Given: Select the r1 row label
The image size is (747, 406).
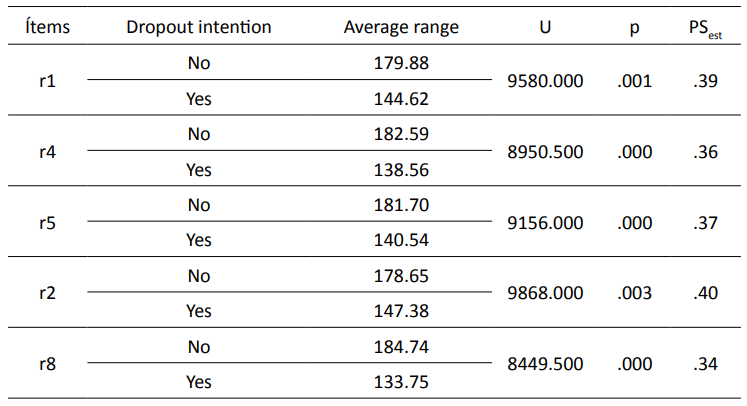Looking at the screenshot, I should click(x=47, y=81).
